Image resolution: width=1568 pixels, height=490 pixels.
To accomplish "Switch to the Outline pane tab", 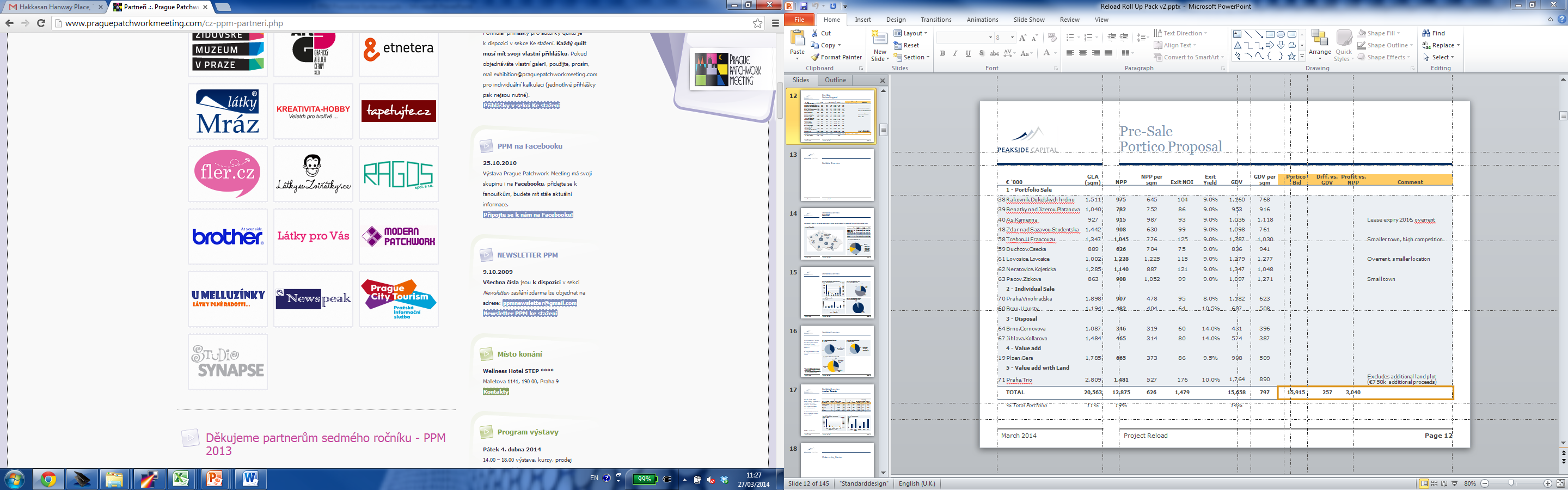I will tap(835, 79).
